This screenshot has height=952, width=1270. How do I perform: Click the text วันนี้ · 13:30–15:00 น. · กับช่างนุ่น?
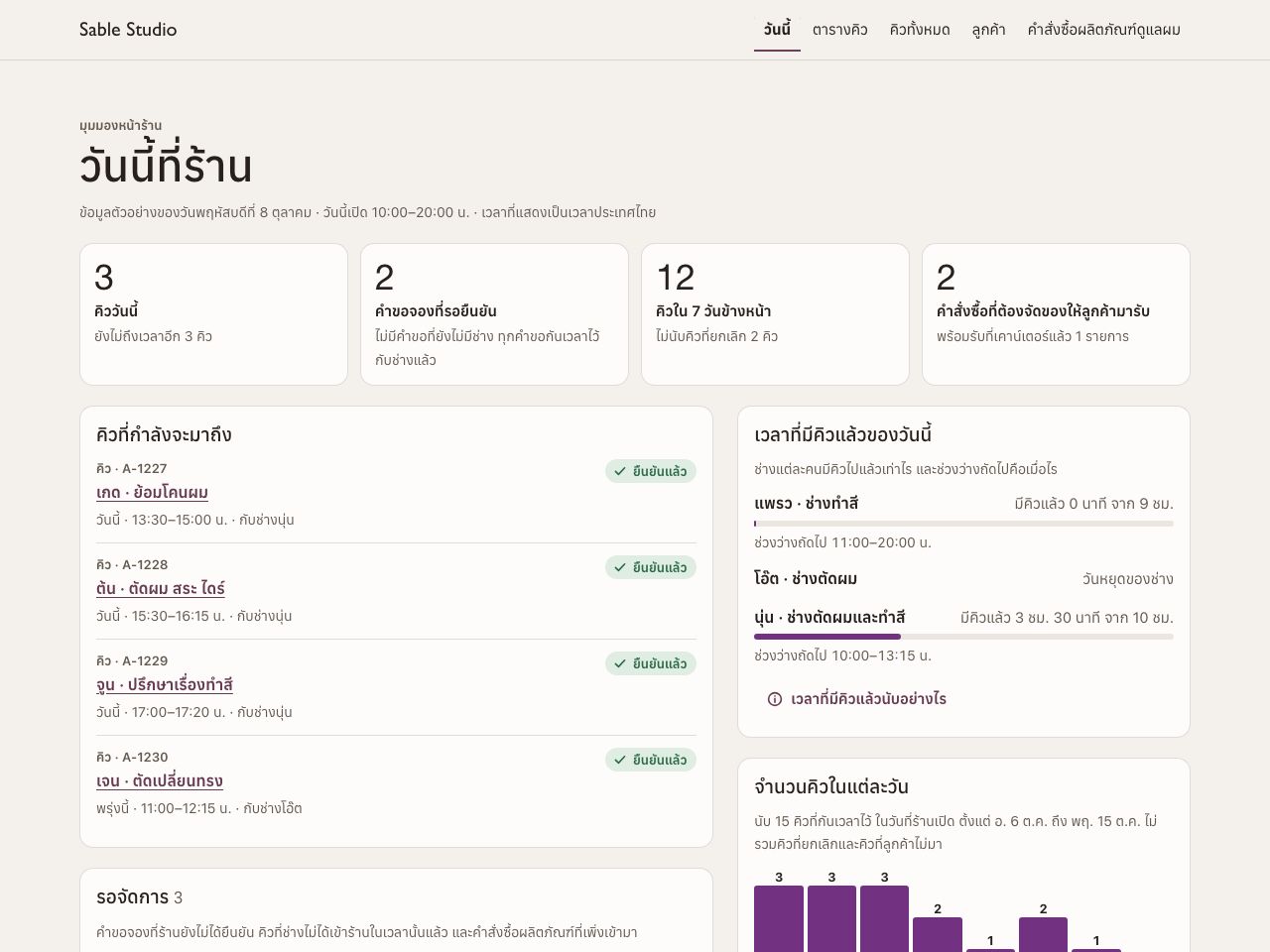pyautogui.click(x=195, y=520)
